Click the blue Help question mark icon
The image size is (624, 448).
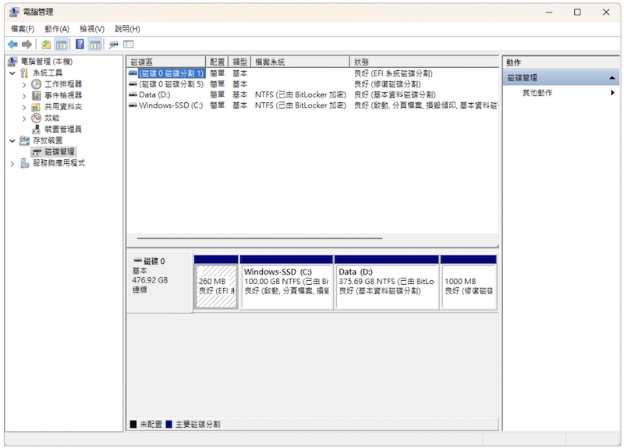tap(80, 45)
